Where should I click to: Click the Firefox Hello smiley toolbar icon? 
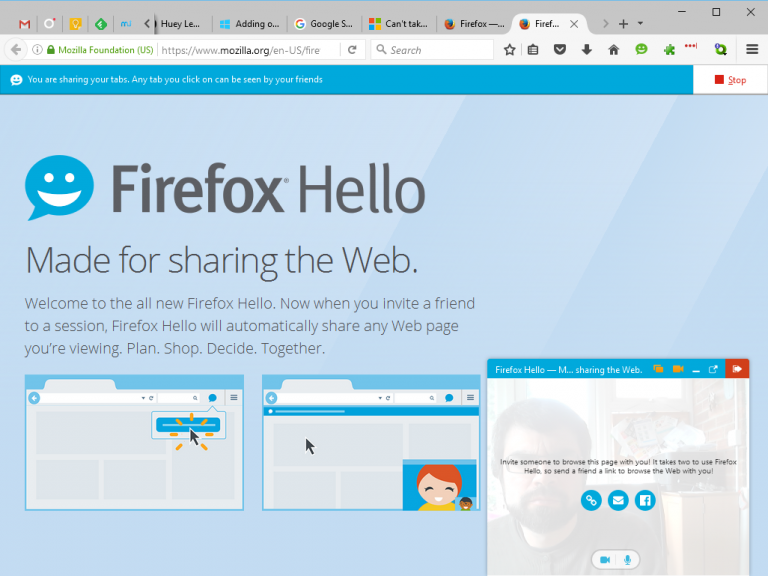coord(641,49)
